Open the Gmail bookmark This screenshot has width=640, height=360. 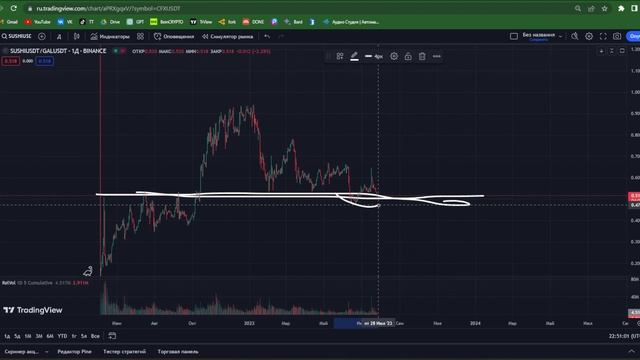point(9,22)
